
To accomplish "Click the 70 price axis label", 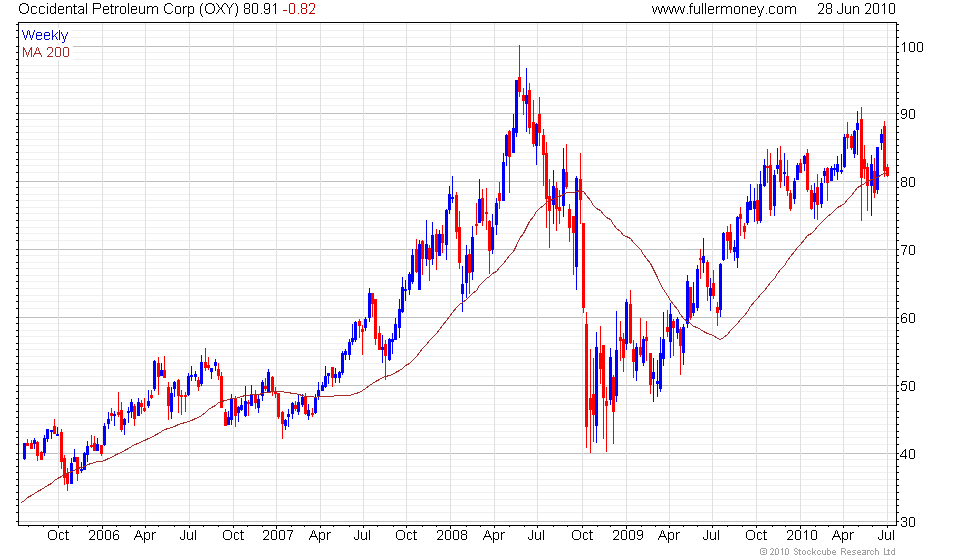I will tap(908, 251).
